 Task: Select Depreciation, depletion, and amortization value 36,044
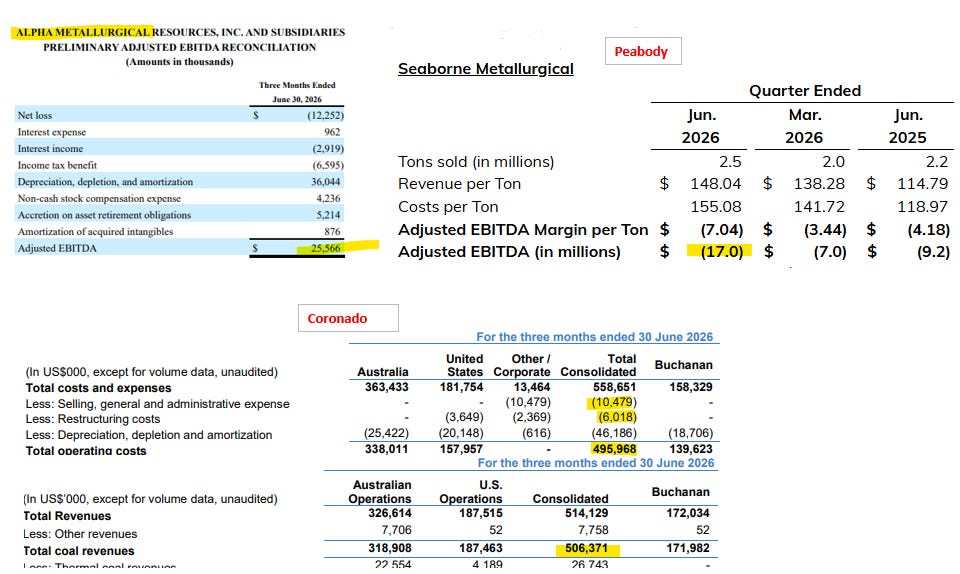click(326, 182)
